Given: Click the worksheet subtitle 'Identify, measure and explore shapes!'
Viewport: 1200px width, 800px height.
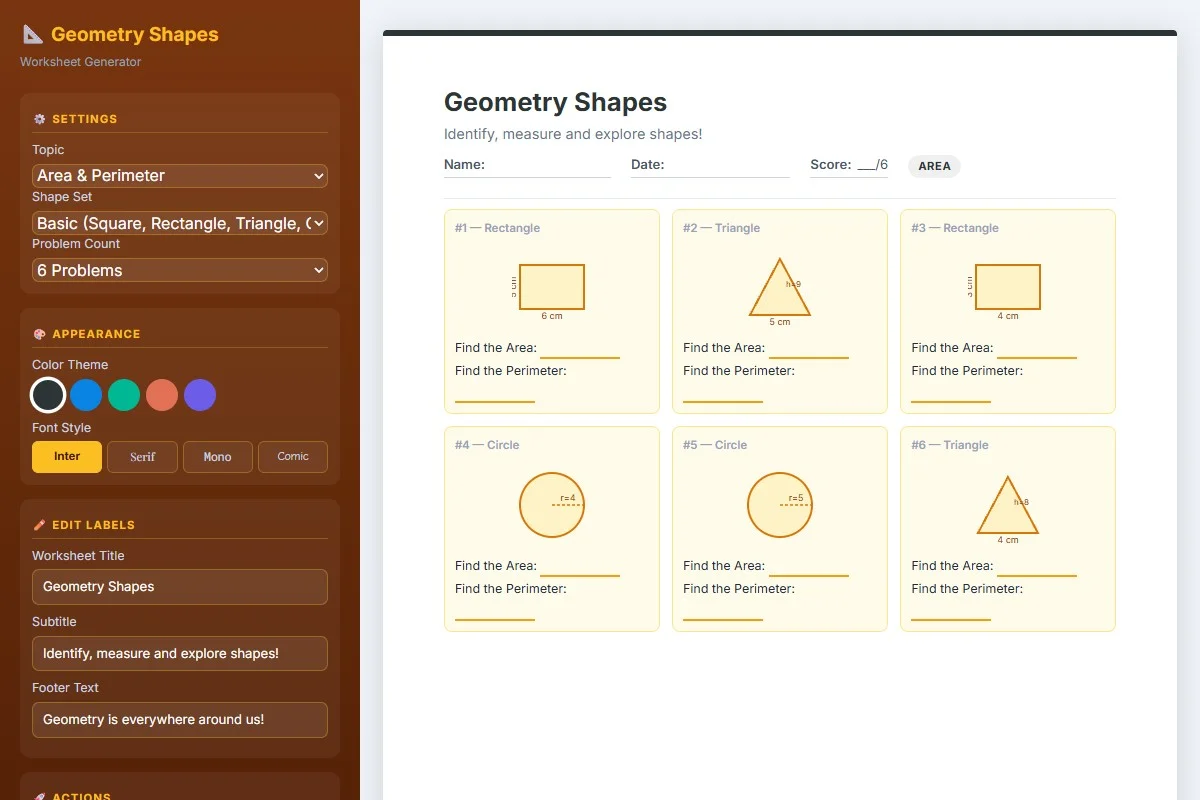Looking at the screenshot, I should (x=573, y=134).
